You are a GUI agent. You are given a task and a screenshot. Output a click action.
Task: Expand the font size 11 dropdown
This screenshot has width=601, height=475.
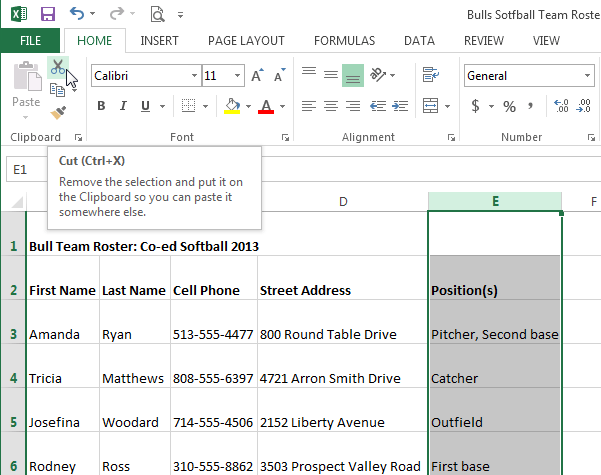tap(239, 76)
